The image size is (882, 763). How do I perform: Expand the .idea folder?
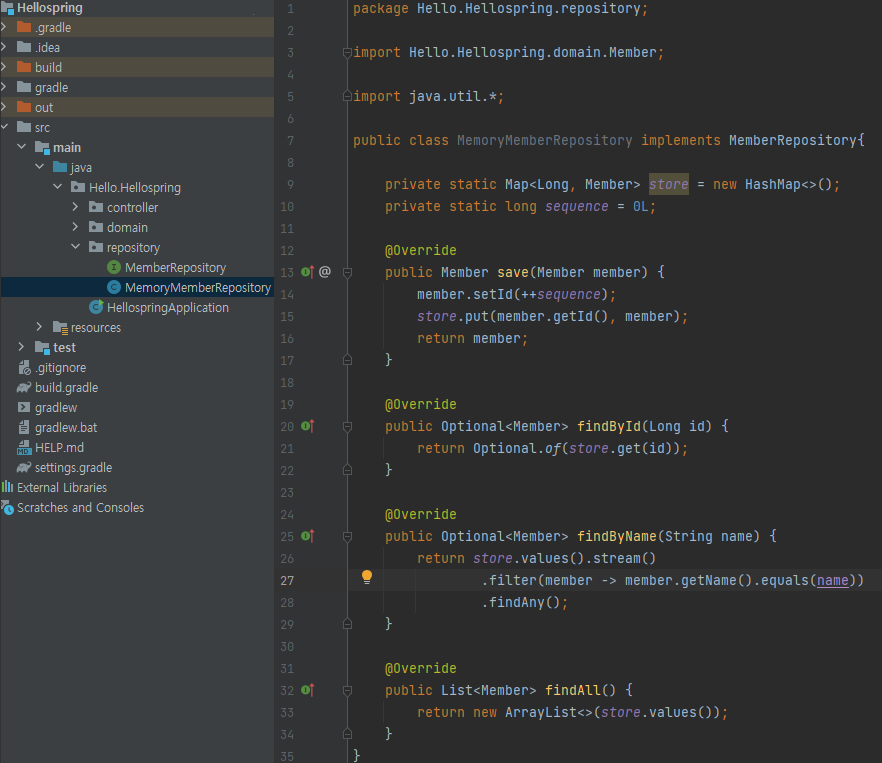point(4,47)
